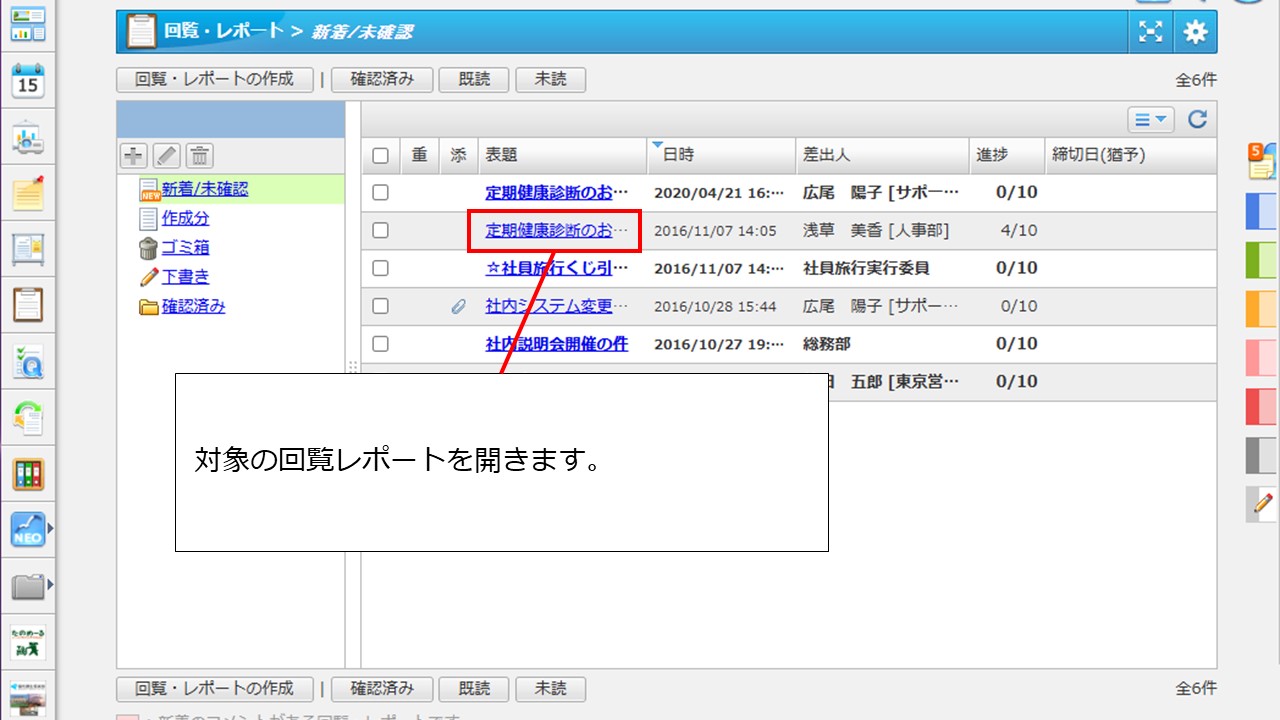Select the 新着/未確認 folder
The height and width of the screenshot is (720, 1280).
coord(205,189)
